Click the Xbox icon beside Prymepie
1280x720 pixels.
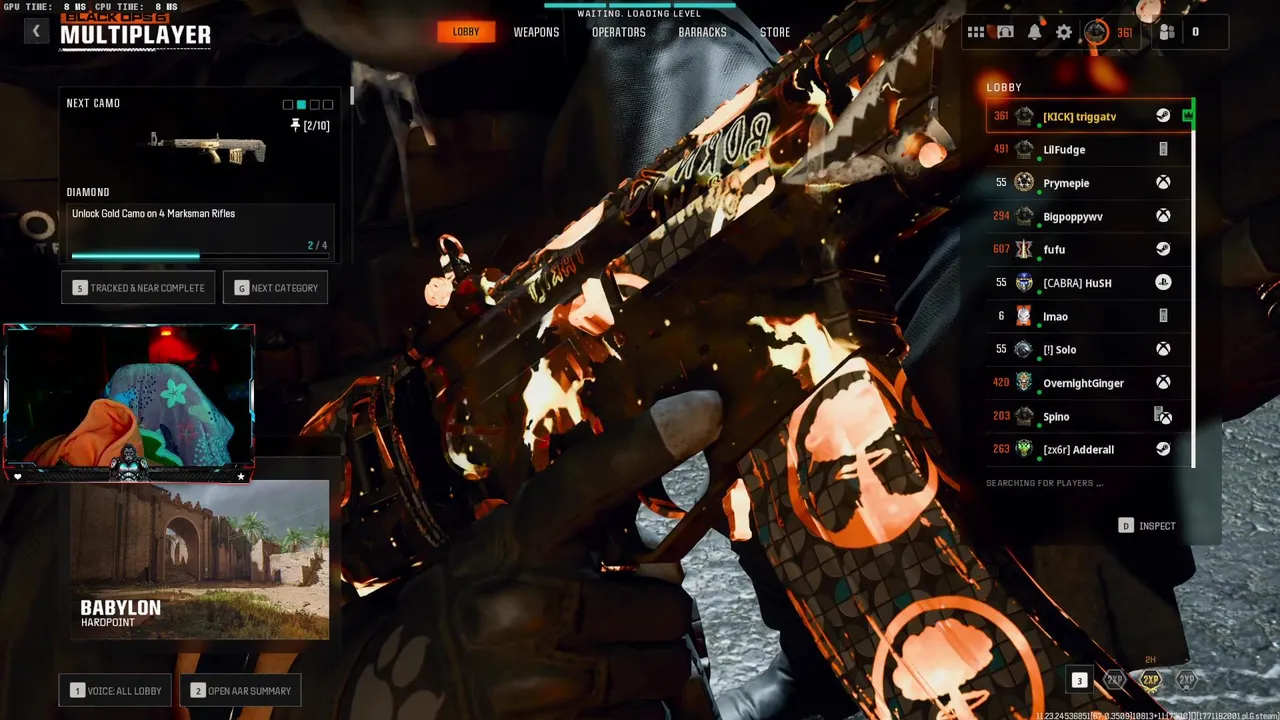click(1163, 183)
